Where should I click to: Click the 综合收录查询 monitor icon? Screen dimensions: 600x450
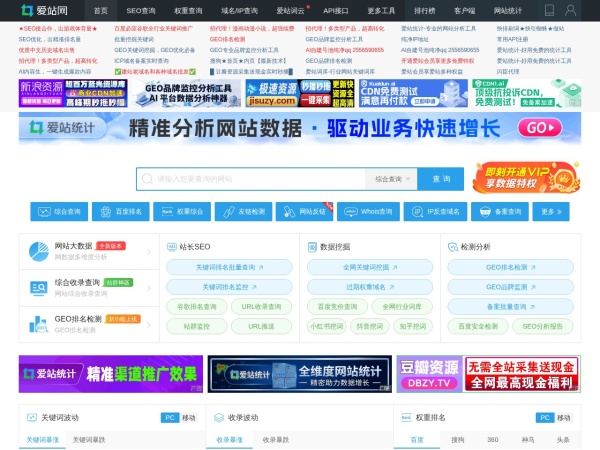pos(39,288)
